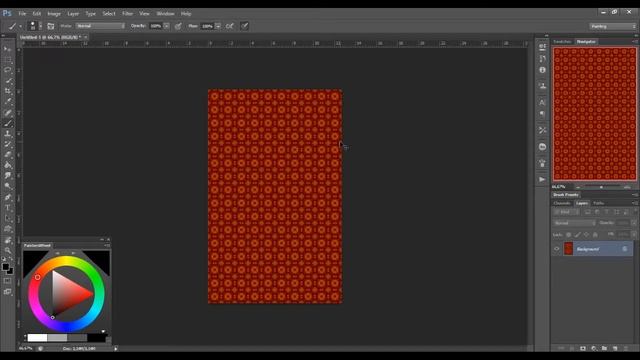This screenshot has width=640, height=360.
Task: Open the tool preset picker arrow
Action: tap(20, 27)
